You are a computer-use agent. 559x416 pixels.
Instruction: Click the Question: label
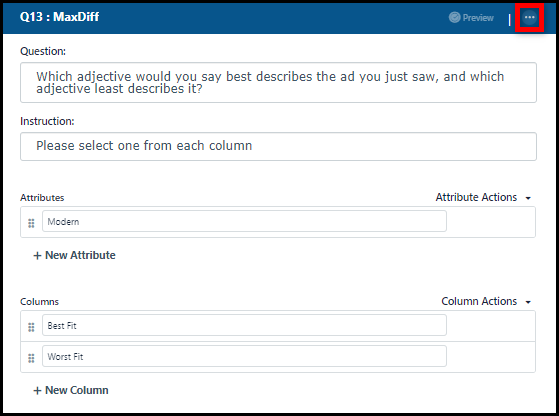43,51
